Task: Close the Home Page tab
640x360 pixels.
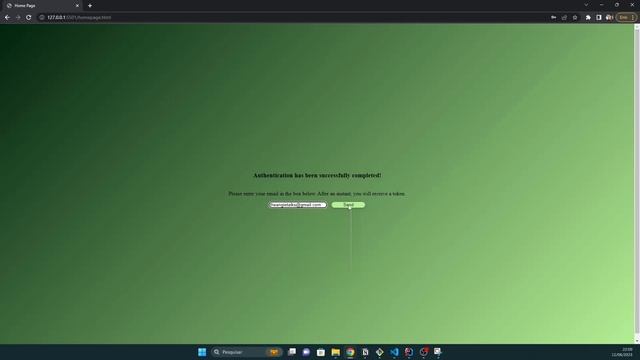Action: [77, 6]
